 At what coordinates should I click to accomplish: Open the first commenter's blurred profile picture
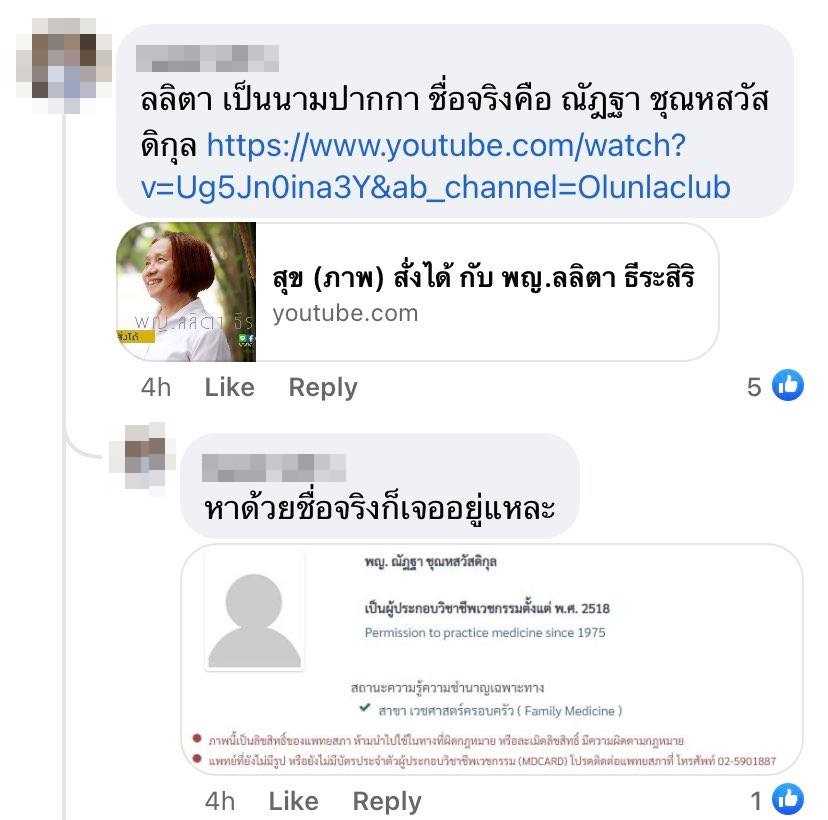(64, 65)
